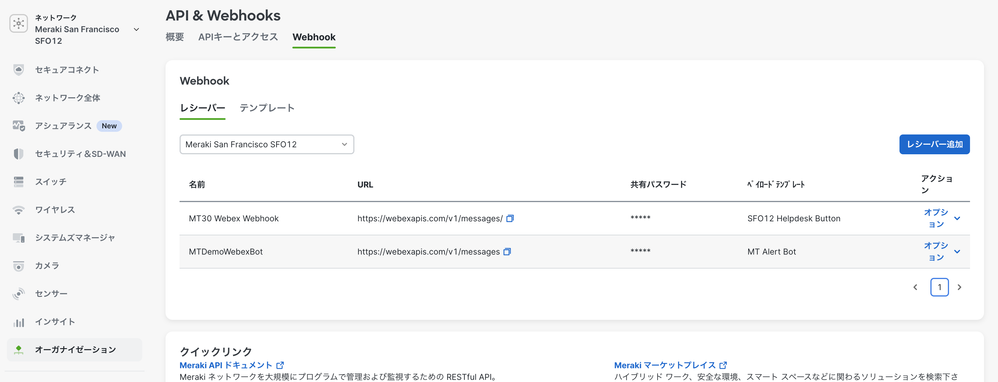Click external-link icon beside Meraki API ドキュメント

coord(280,365)
